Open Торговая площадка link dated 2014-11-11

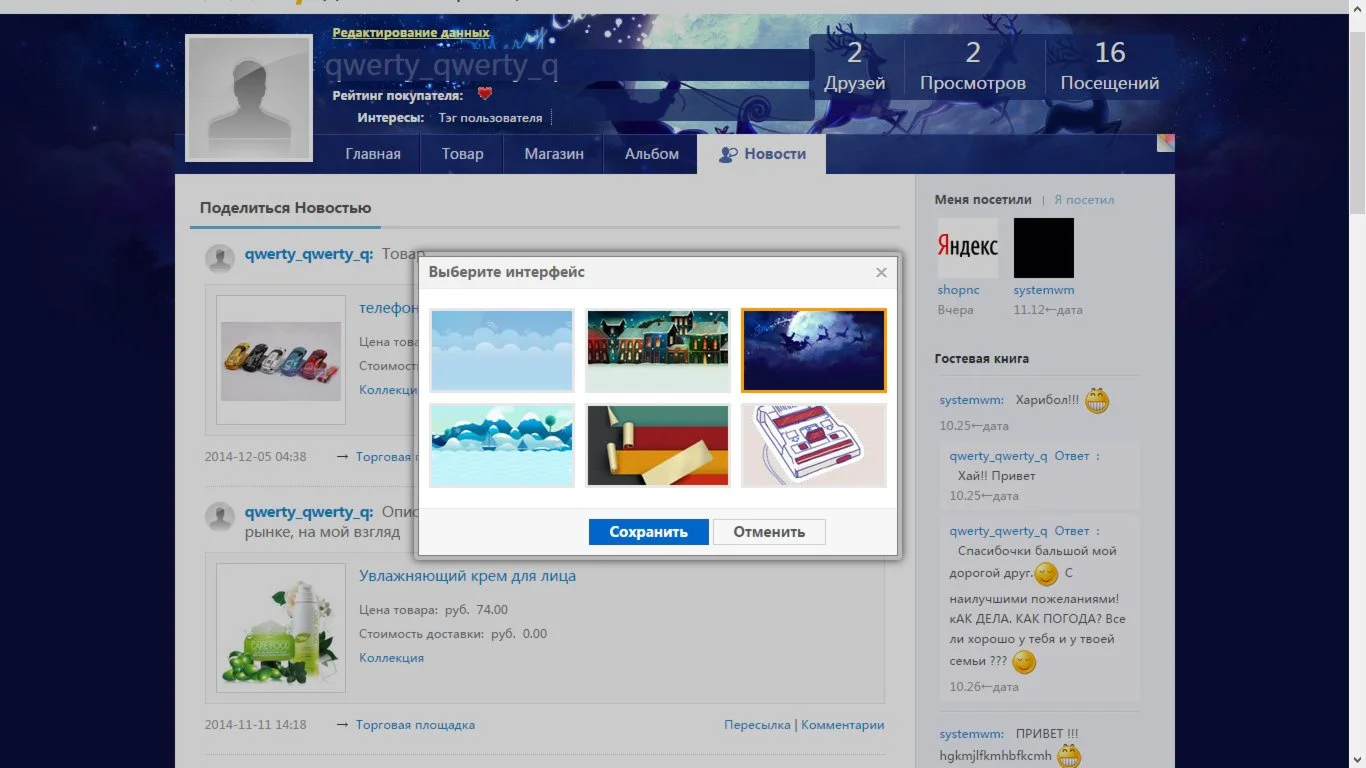tap(415, 725)
